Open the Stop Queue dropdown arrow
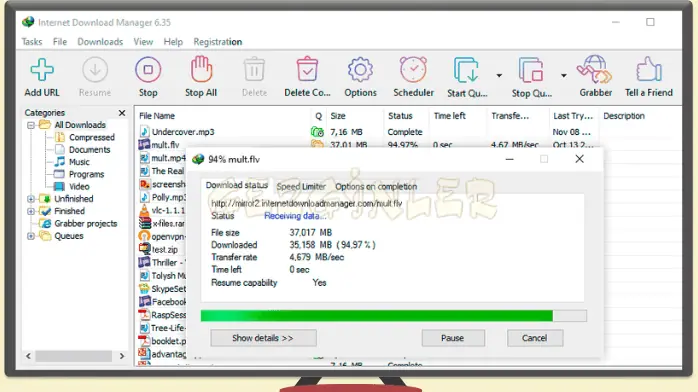 [x=564, y=76]
